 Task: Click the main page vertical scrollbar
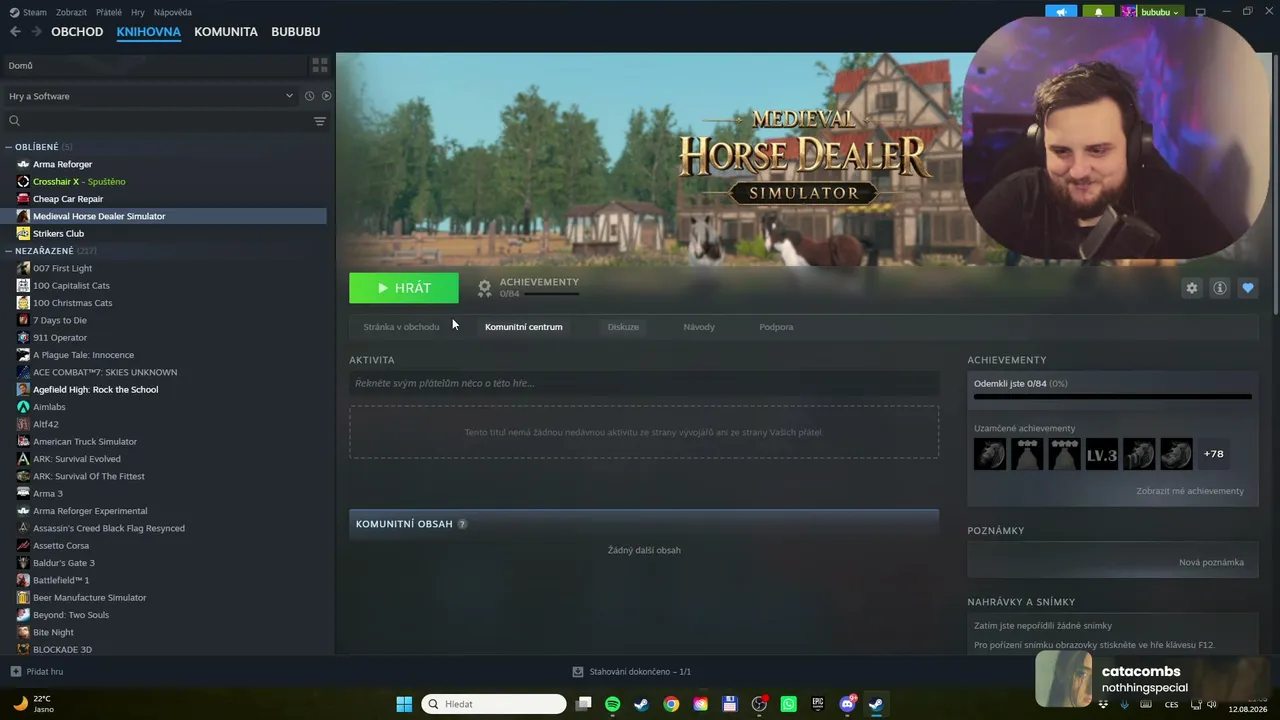coord(1276,185)
